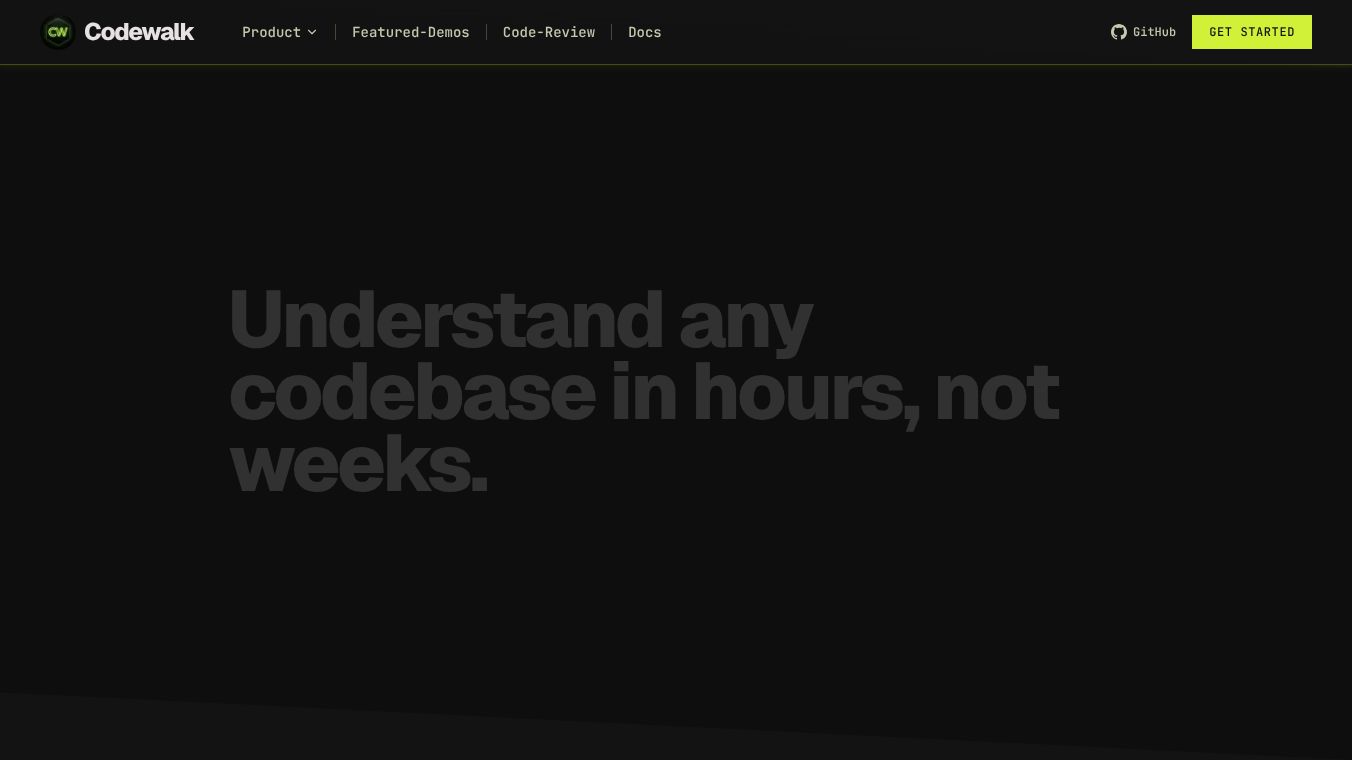Screen dimensions: 1352x760
Task: Open the Docs navigation item
Action: [x=644, y=32]
